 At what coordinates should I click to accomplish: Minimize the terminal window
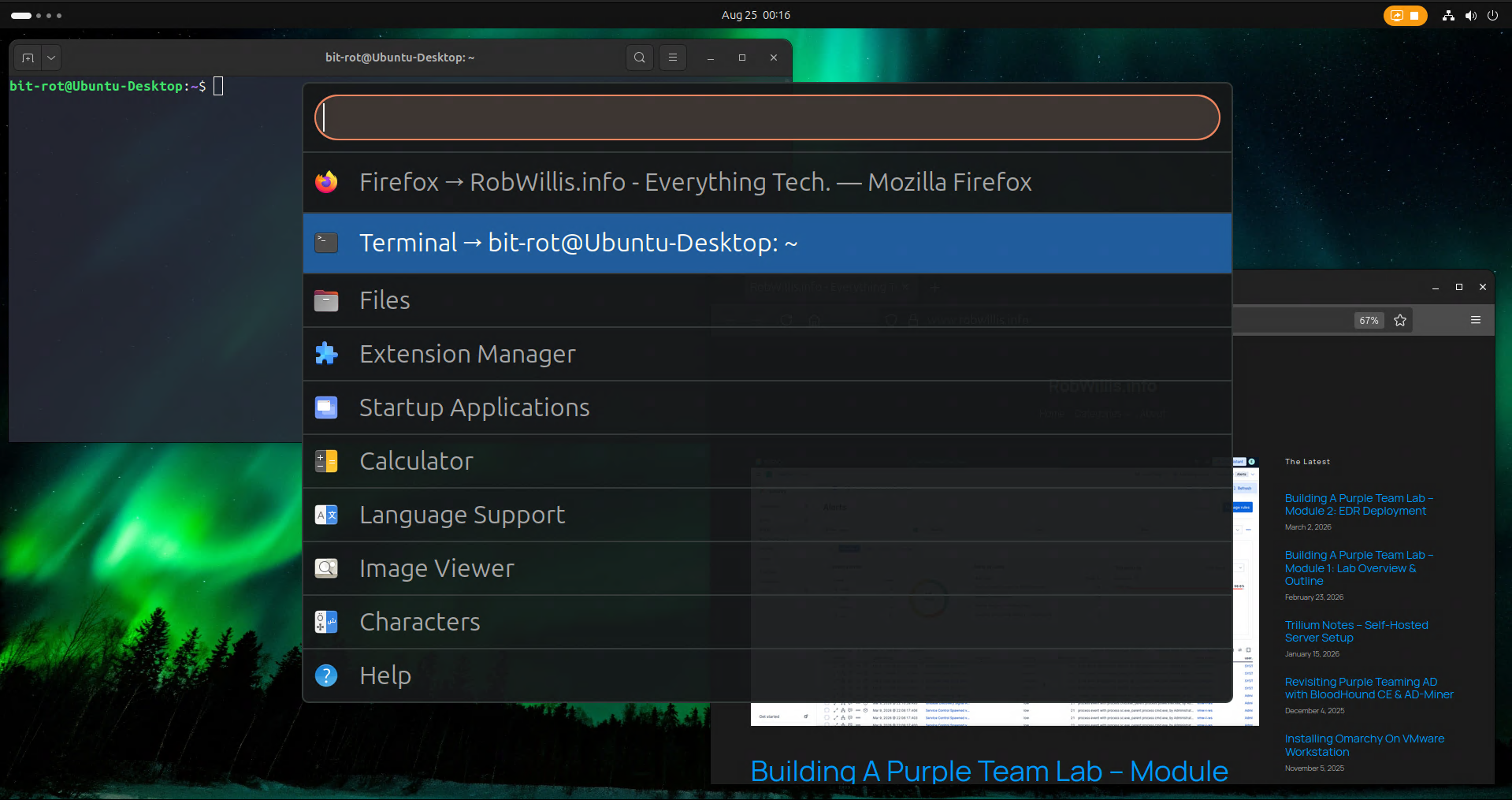711,58
